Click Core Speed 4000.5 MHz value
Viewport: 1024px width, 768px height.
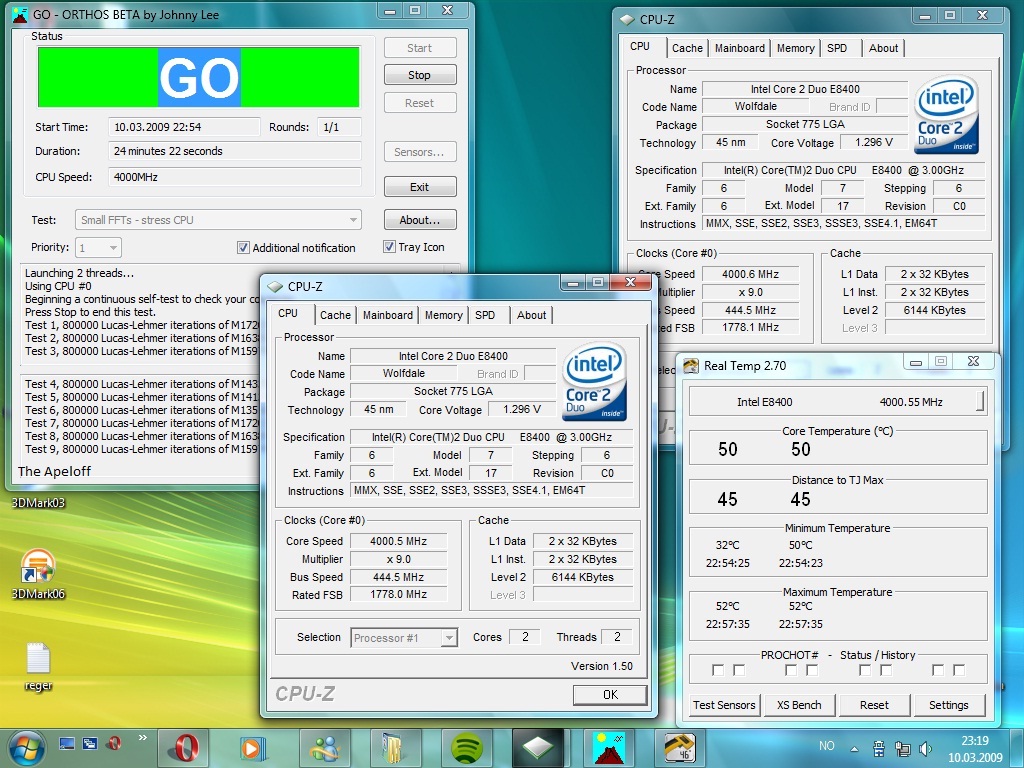pos(398,541)
